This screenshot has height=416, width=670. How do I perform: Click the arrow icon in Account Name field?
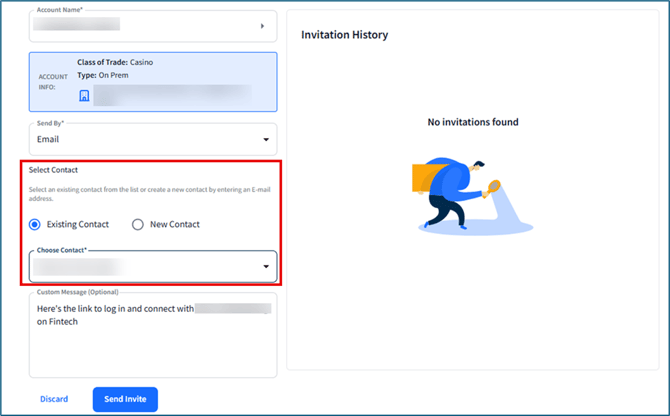click(263, 25)
